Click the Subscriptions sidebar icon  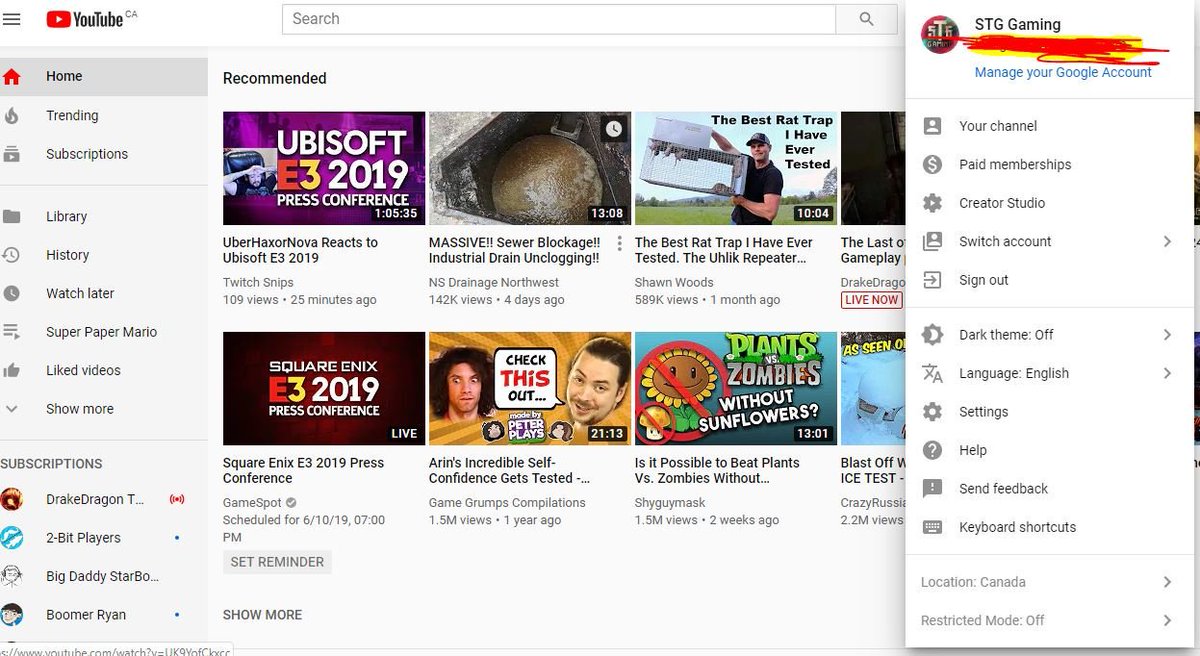(x=11, y=154)
